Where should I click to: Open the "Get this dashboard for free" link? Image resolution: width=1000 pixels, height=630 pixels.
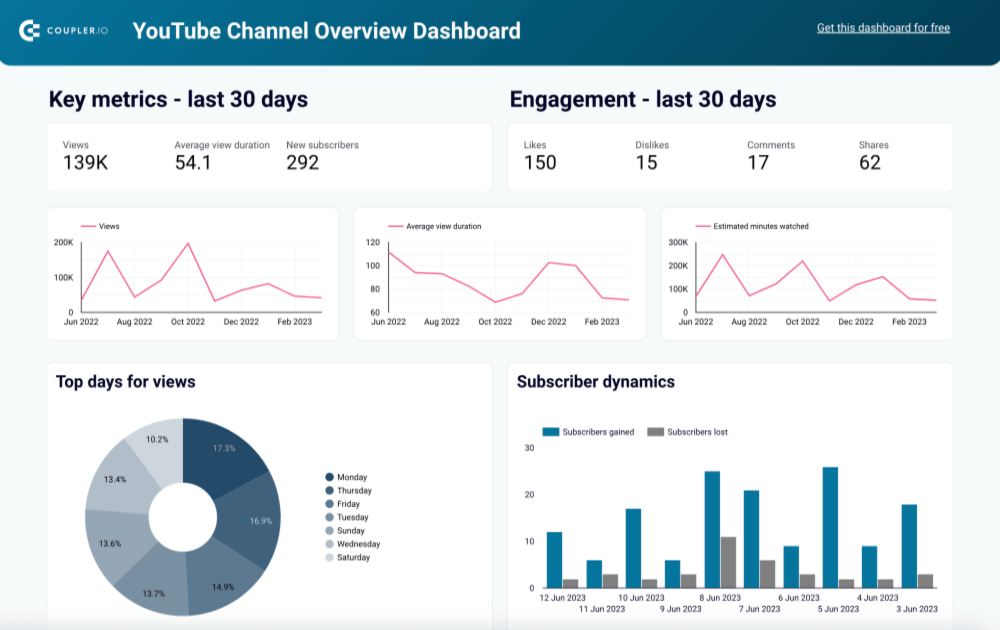pos(883,28)
